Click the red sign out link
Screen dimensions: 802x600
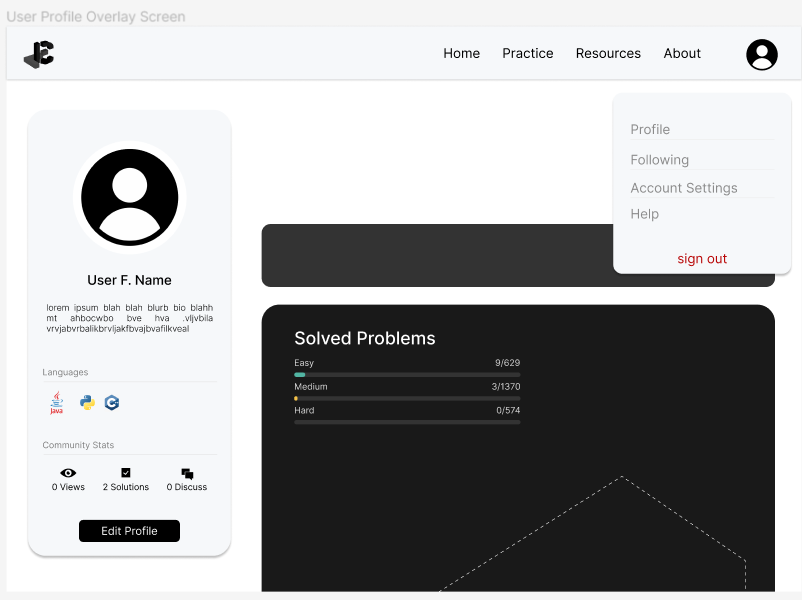702,259
